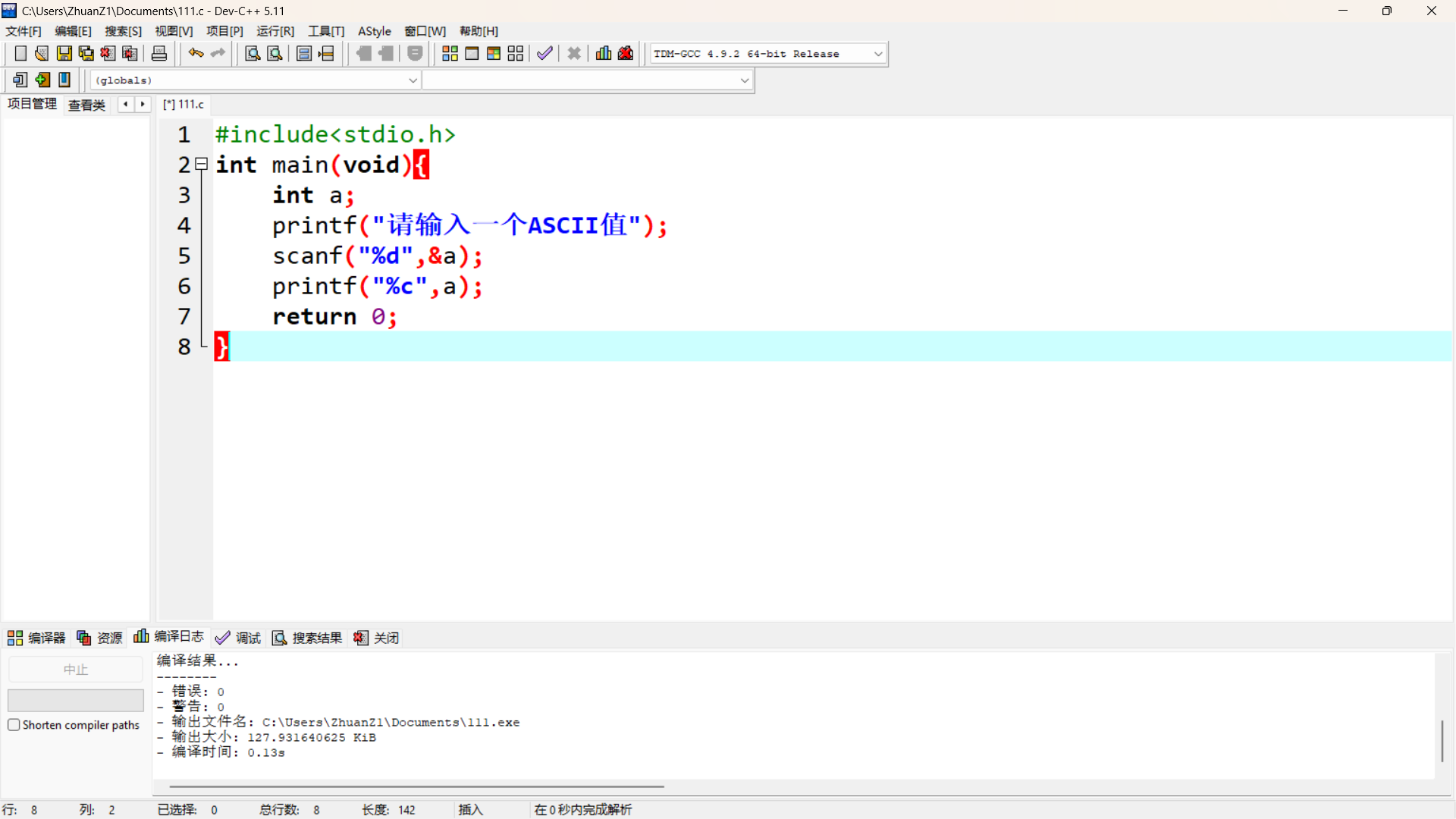Expand the (globals) scope dropdown
The width and height of the screenshot is (1456, 819).
click(x=413, y=80)
